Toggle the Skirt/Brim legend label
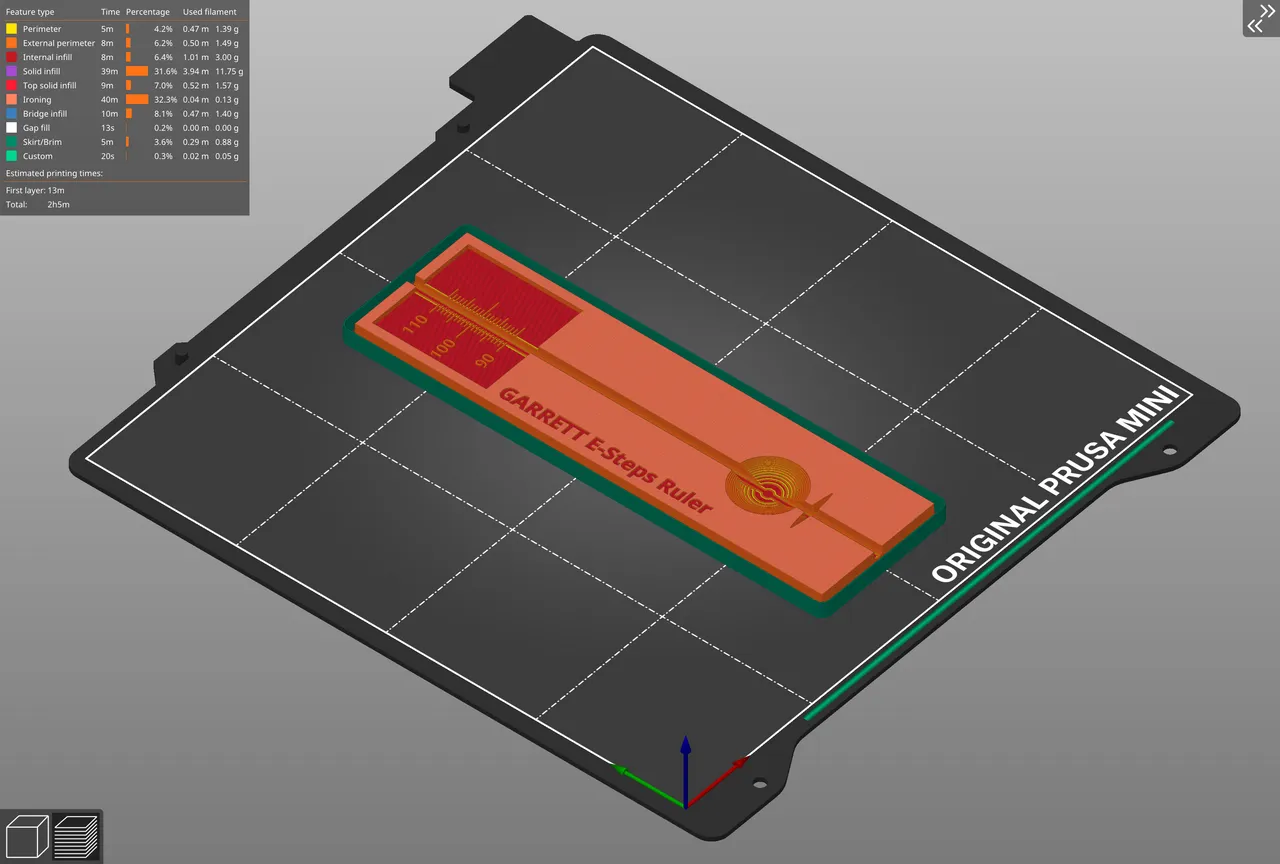1280x864 pixels. tap(42, 142)
